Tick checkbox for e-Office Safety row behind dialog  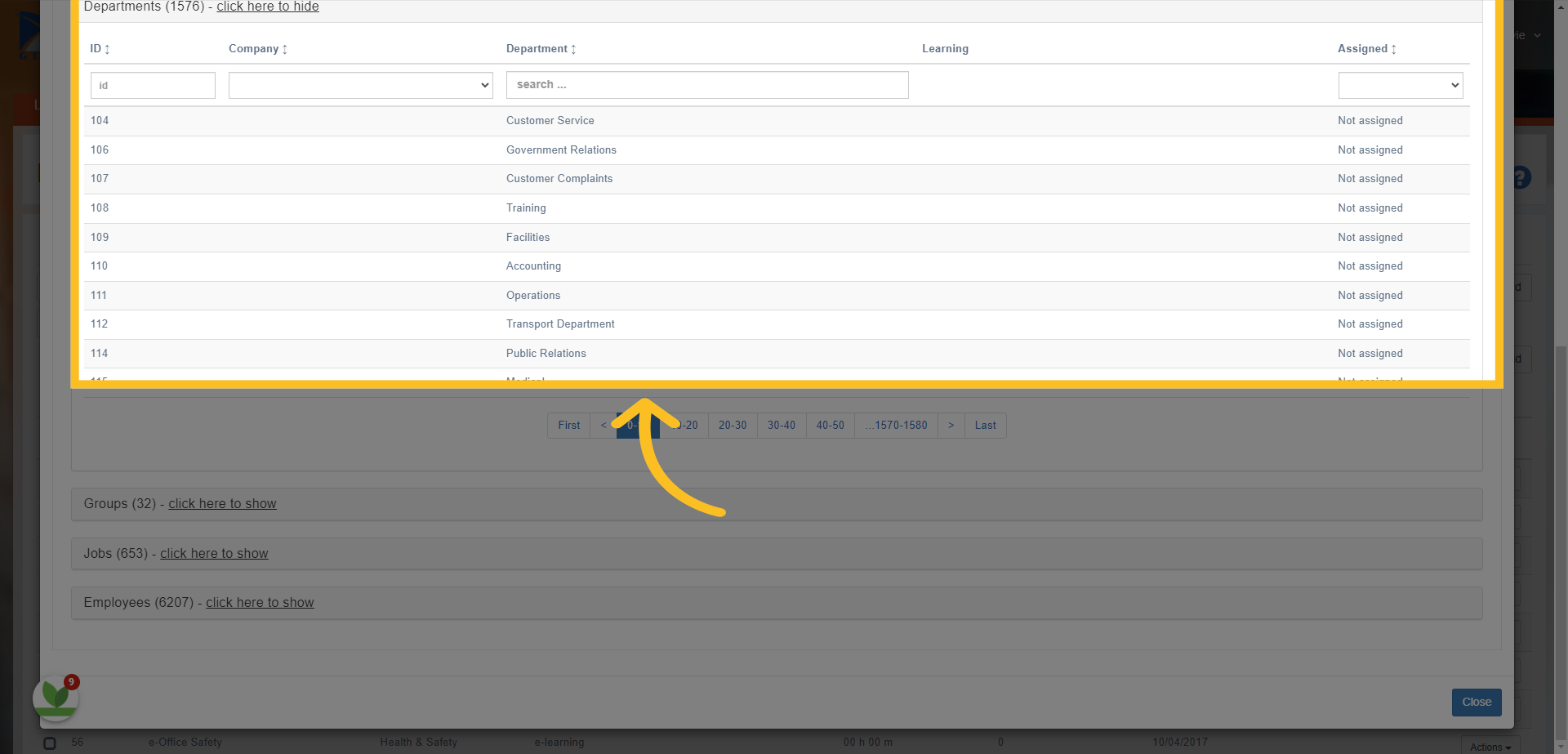tap(50, 743)
